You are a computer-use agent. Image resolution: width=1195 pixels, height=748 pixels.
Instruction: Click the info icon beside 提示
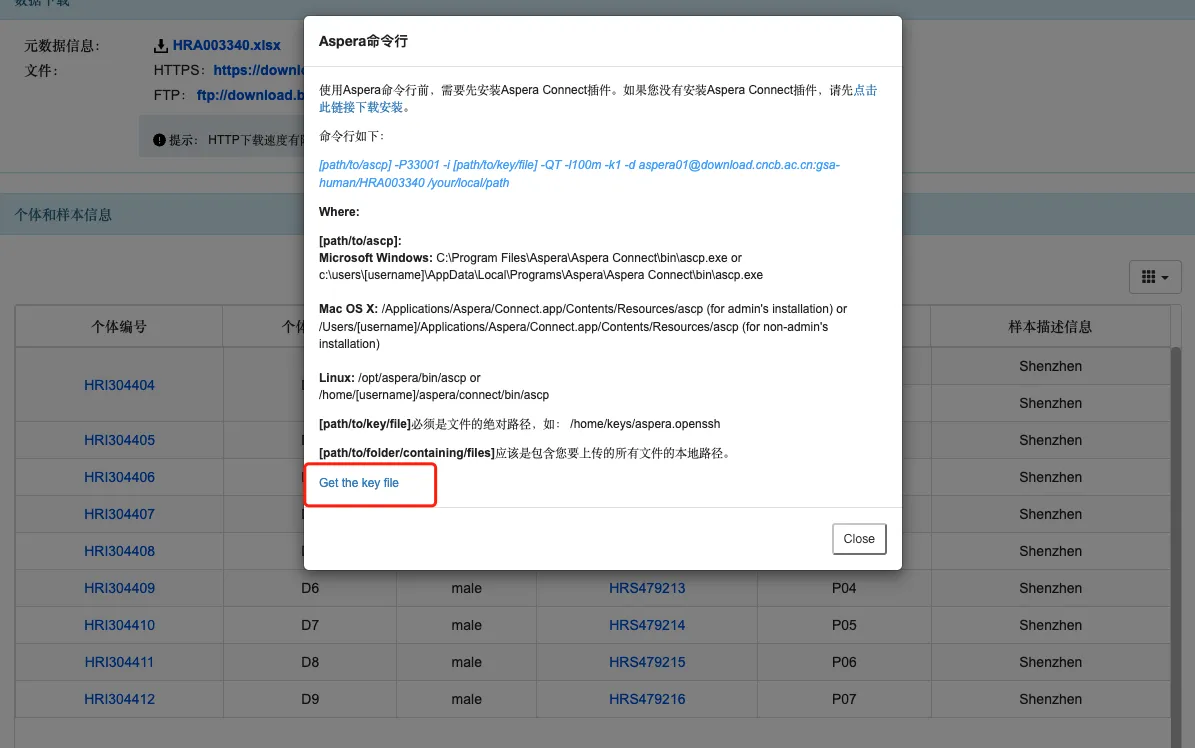[159, 140]
